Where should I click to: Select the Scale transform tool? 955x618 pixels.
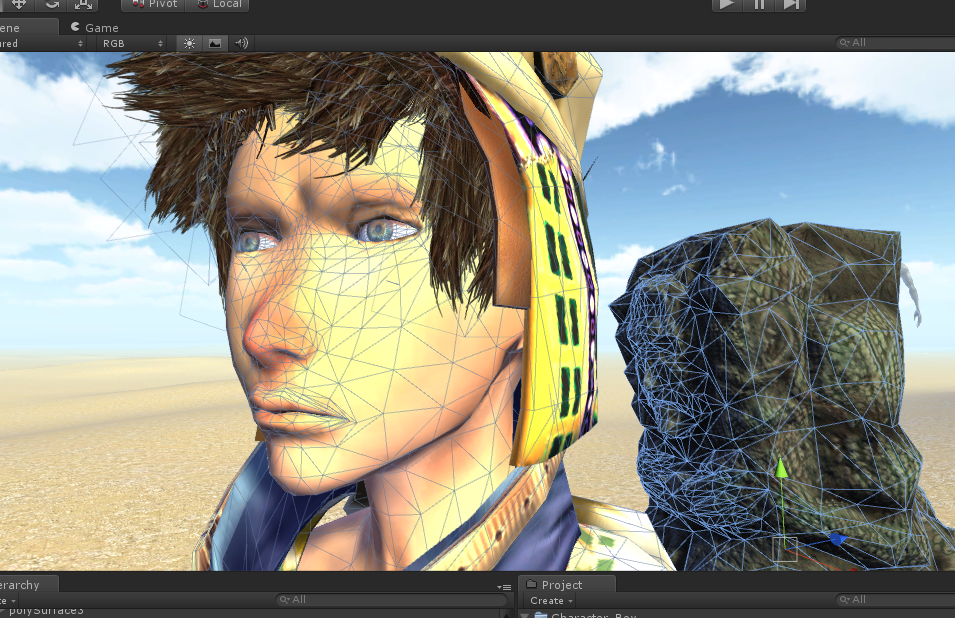(83, 4)
